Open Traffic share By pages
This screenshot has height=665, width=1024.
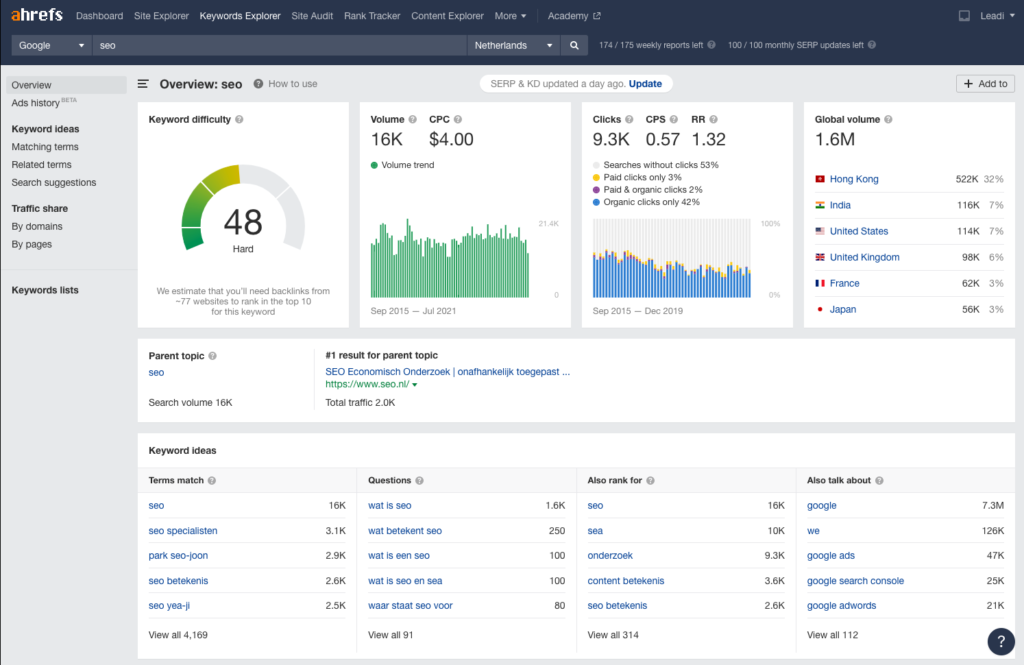point(31,244)
